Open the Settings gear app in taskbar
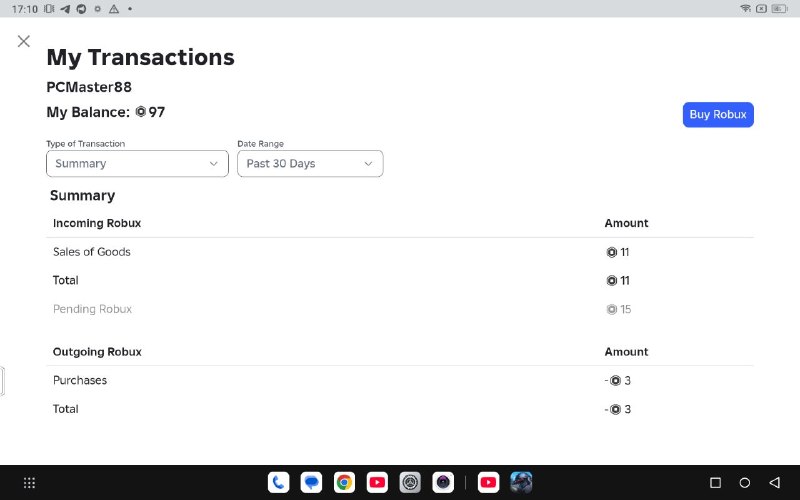Screen dimensions: 800x500 410,482
